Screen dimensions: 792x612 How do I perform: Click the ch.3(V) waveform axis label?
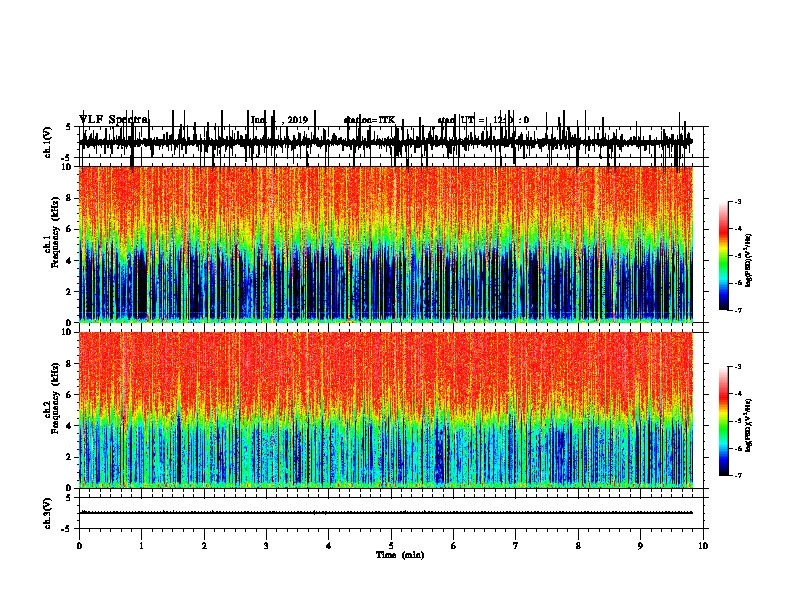pos(48,513)
